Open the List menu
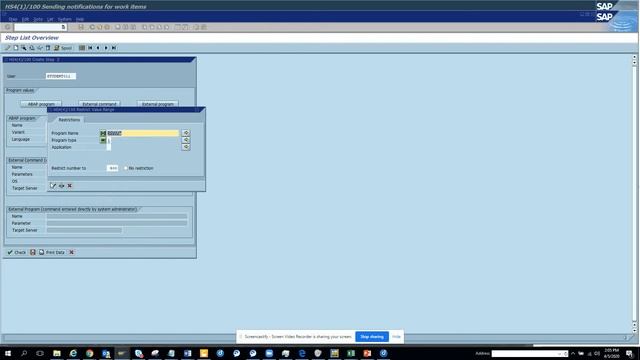The width and height of the screenshot is (640, 360). tap(50, 19)
